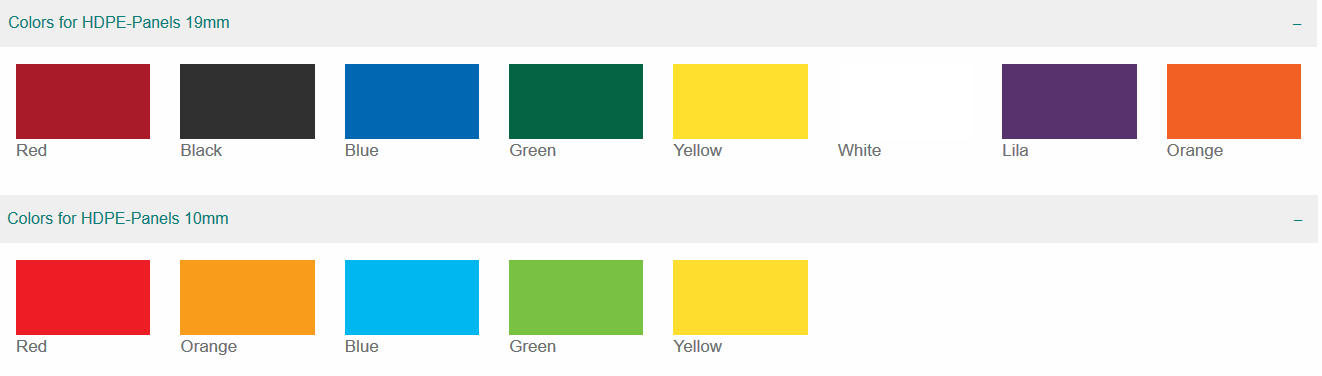This screenshot has width=1322, height=376.
Task: Click the Lila color label
Action: pos(1015,151)
